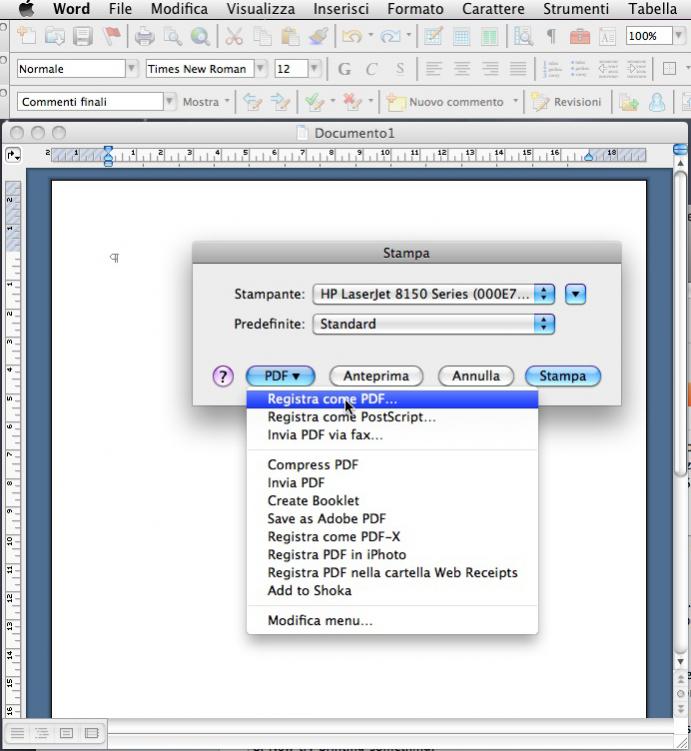
Task: Toggle Italic (C) formatting
Action: click(371, 69)
